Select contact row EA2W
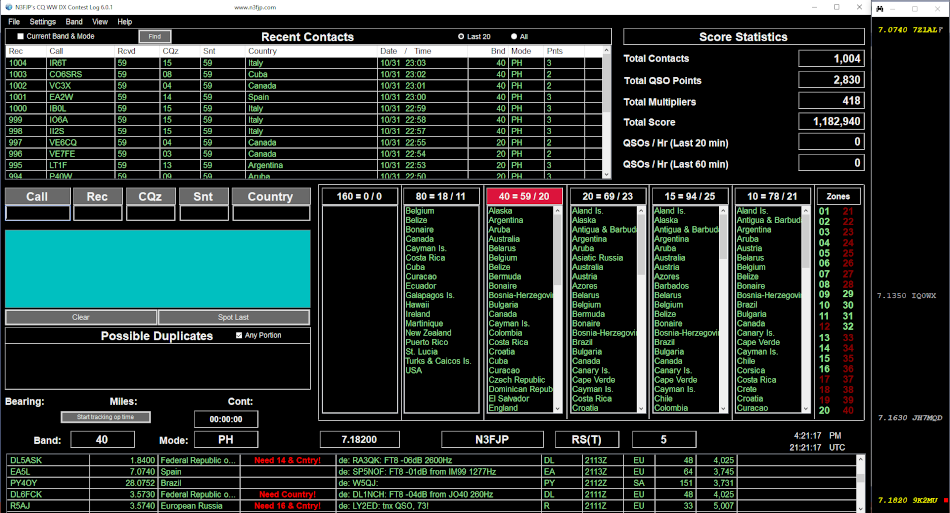950x513 pixels. coord(304,97)
